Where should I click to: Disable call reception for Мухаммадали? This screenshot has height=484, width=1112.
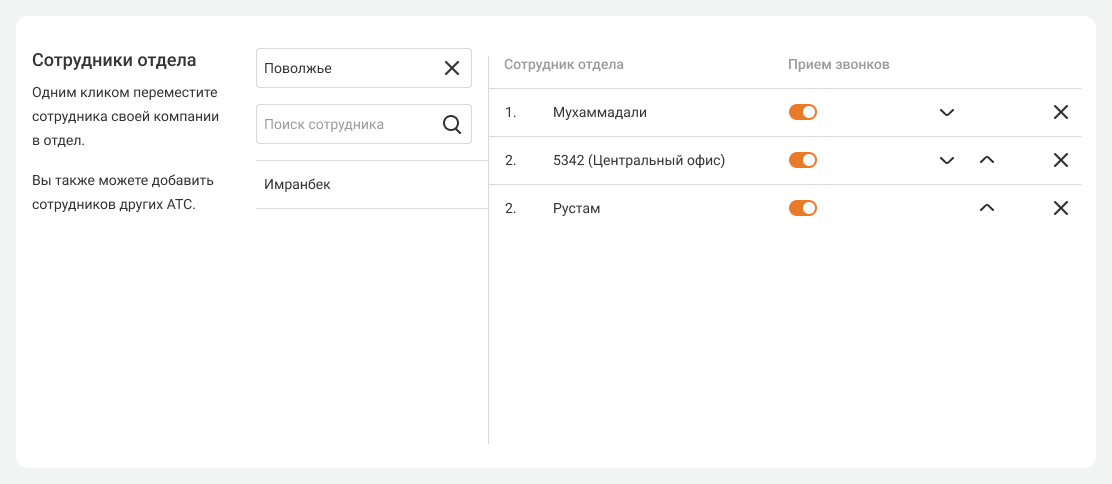click(803, 112)
